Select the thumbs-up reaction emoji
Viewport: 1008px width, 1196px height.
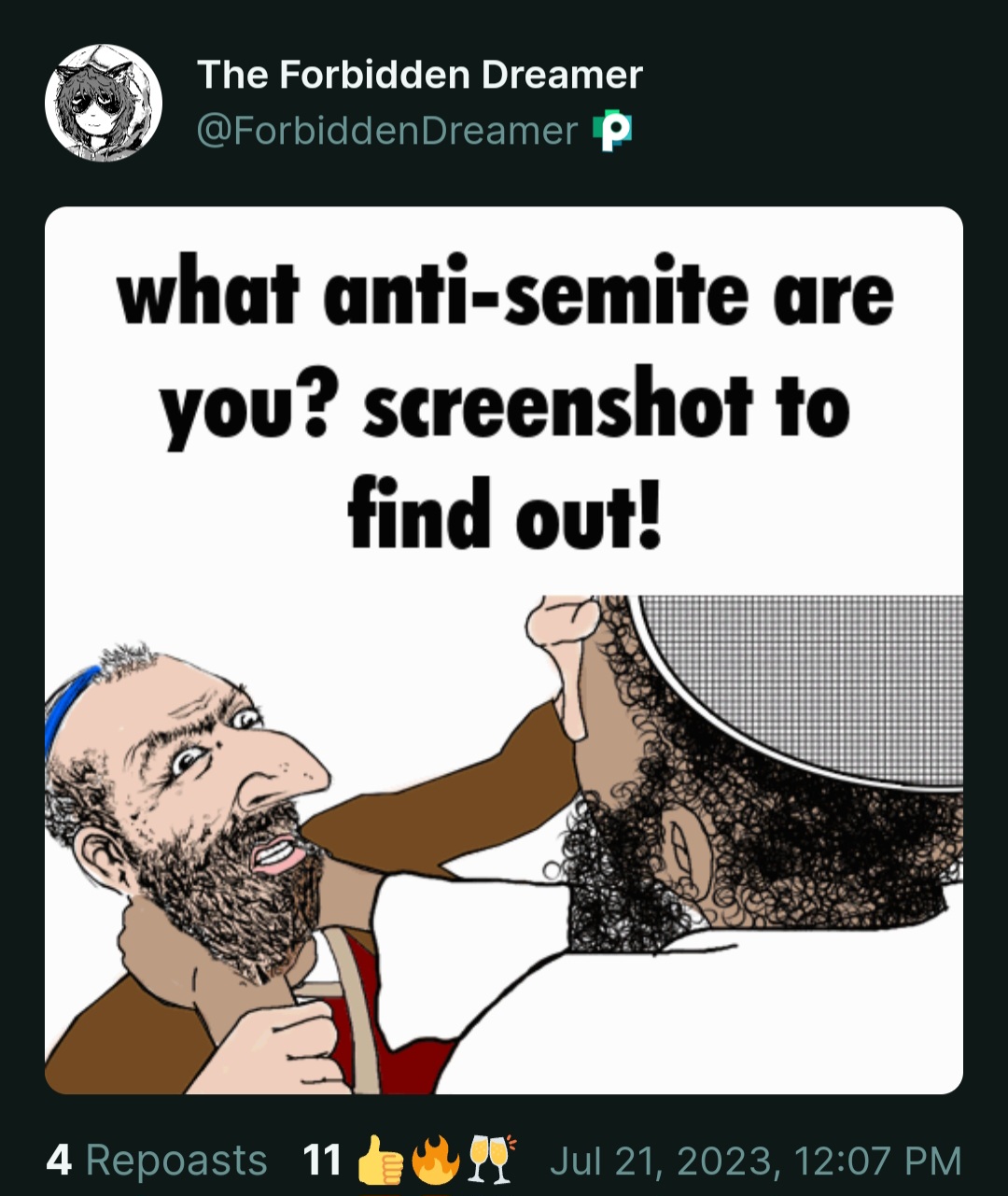[380, 1161]
